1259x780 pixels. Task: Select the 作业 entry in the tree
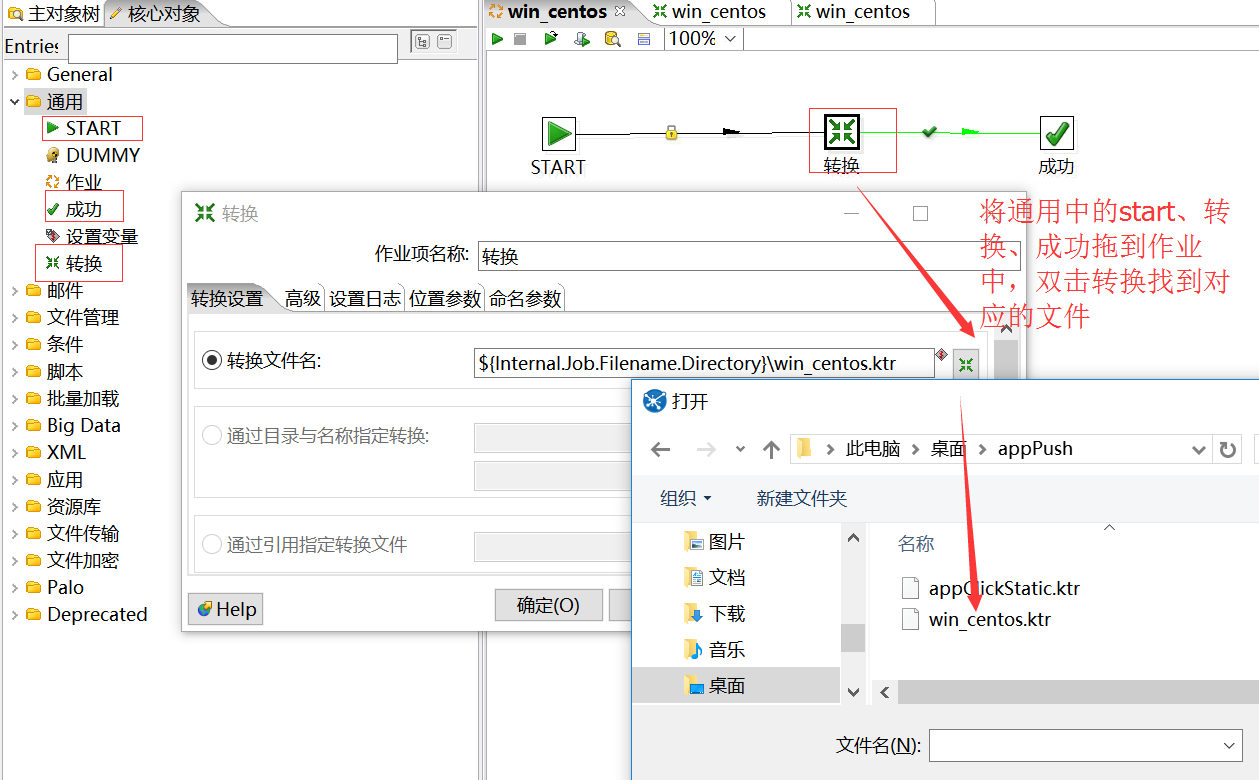pos(74,183)
